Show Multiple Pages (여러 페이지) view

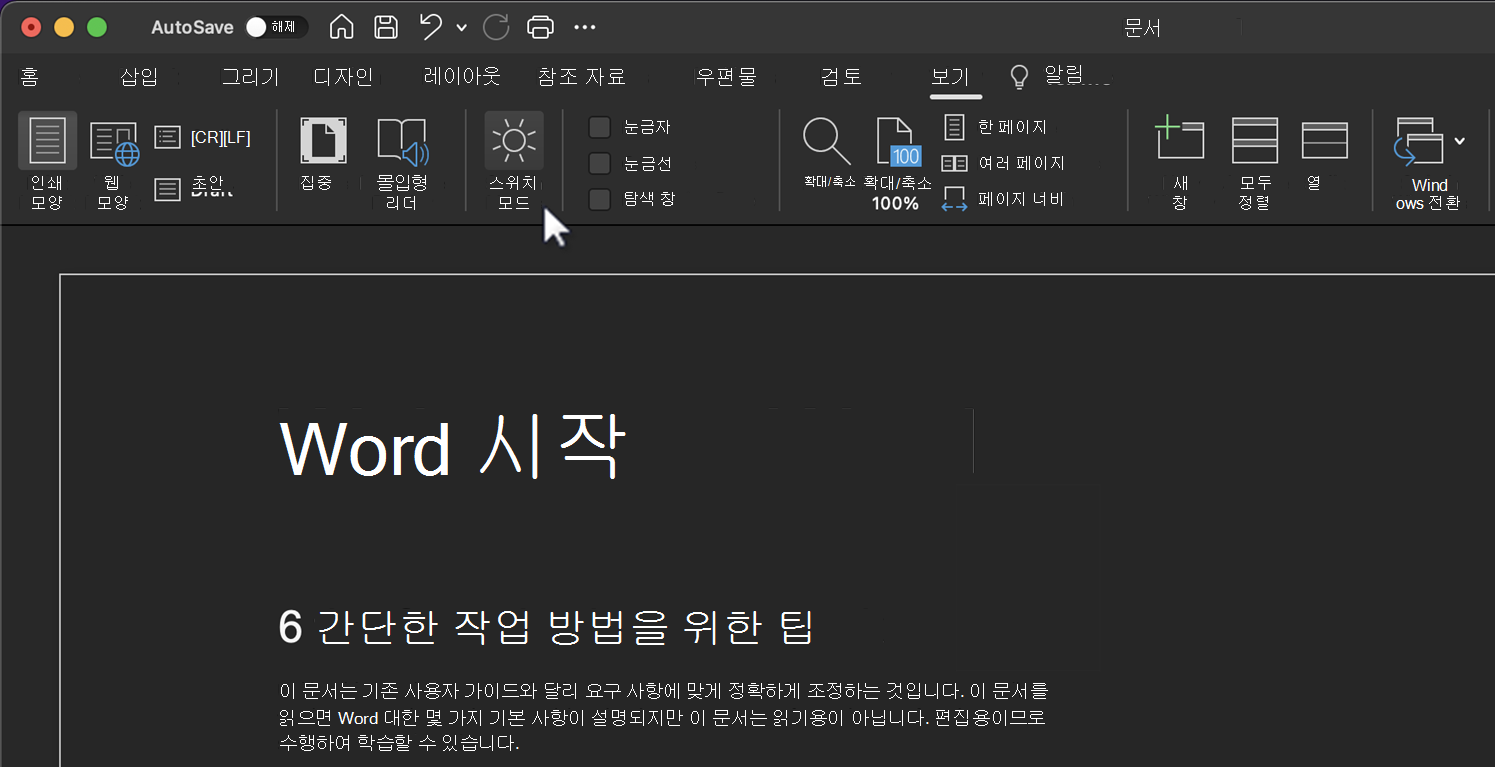(x=1004, y=163)
